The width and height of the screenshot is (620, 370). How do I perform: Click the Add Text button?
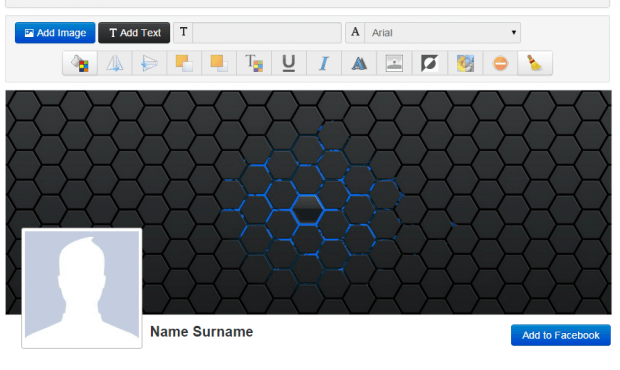(x=134, y=32)
